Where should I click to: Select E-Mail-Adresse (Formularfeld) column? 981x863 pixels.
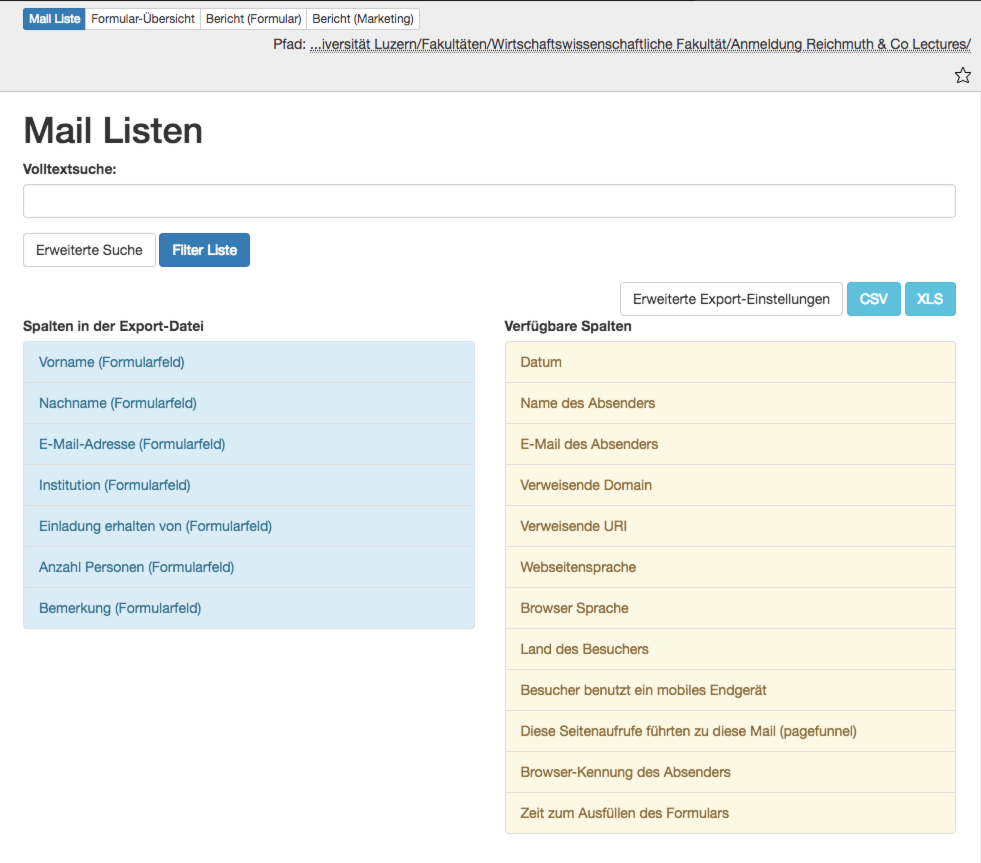pyautogui.click(x=249, y=444)
